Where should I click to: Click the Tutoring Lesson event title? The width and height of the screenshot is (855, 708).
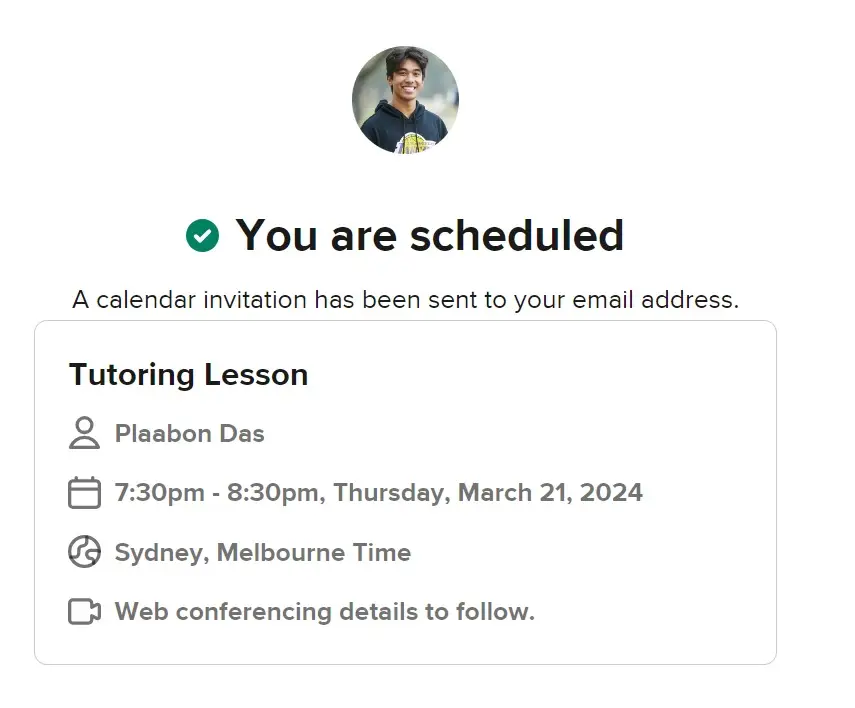pyautogui.click(x=189, y=375)
